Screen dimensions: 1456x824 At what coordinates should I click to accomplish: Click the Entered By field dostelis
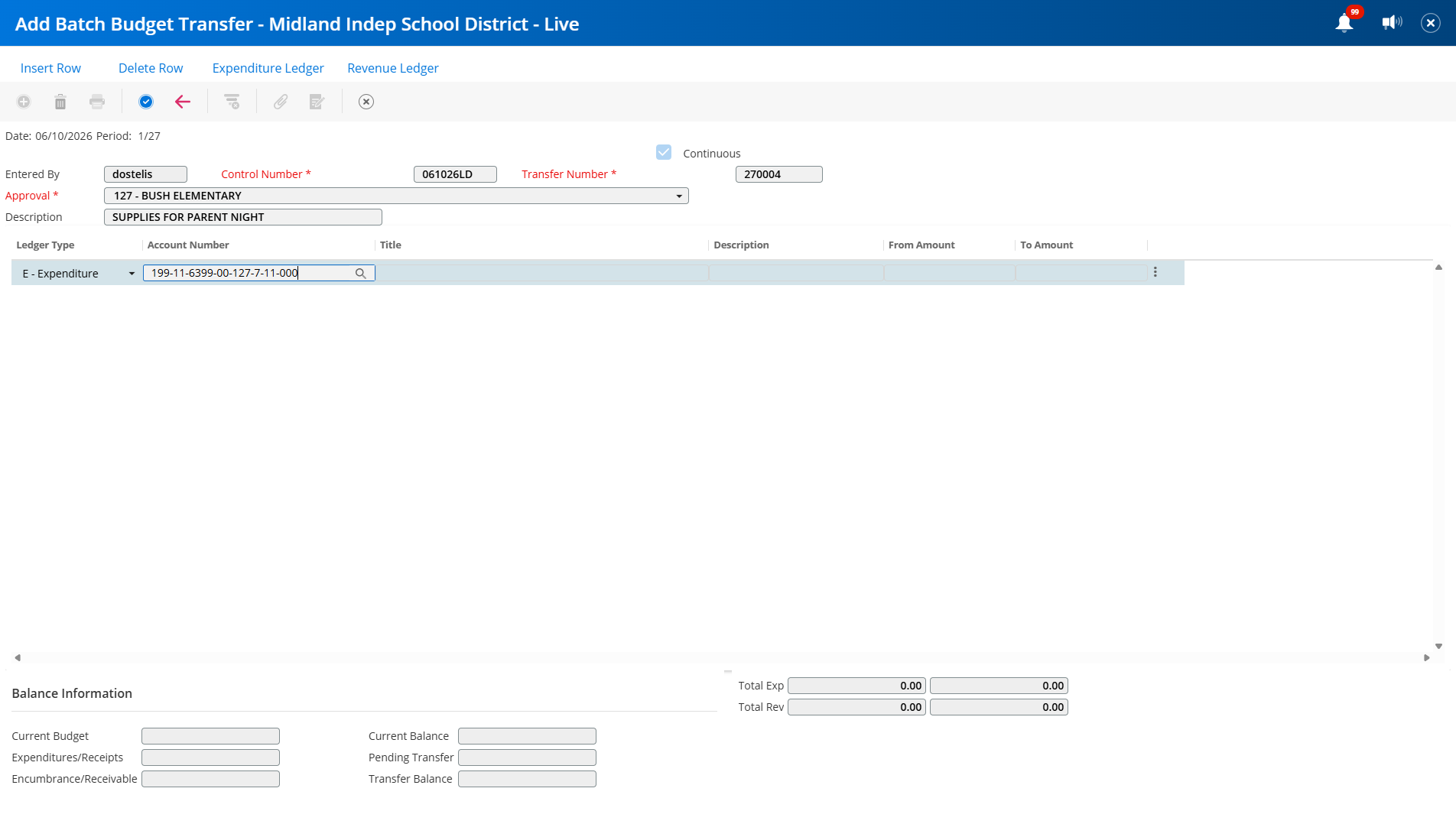point(145,174)
